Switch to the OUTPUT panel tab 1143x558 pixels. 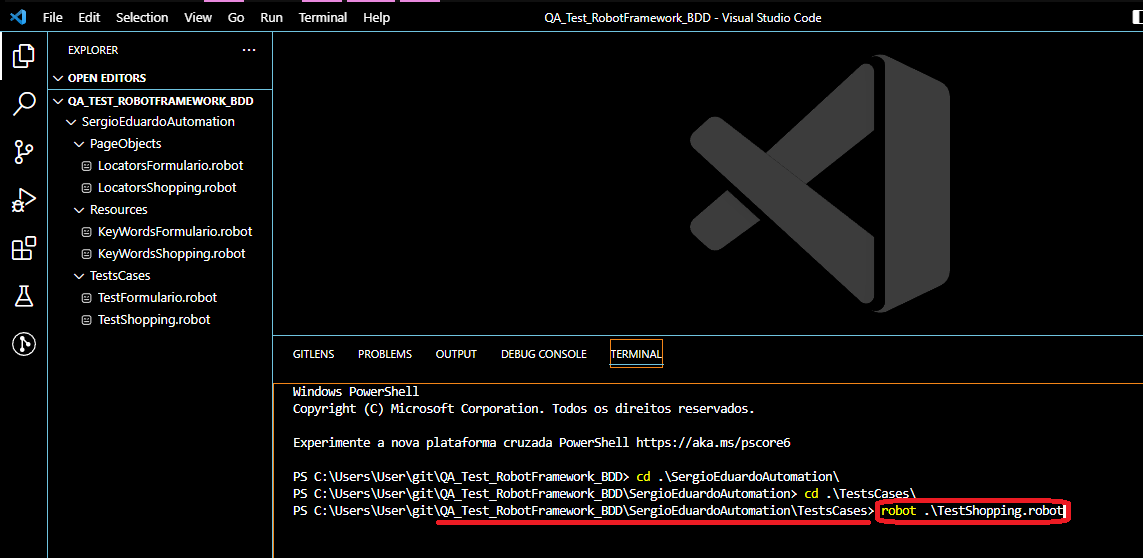[x=456, y=354]
